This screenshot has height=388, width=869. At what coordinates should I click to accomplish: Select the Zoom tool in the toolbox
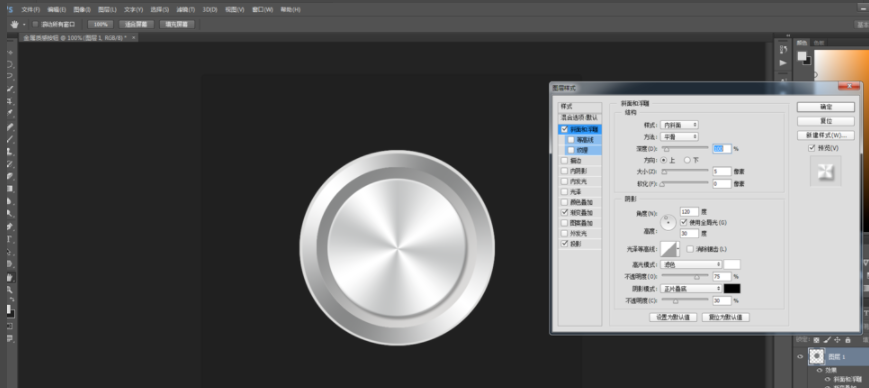pyautogui.click(x=10, y=289)
